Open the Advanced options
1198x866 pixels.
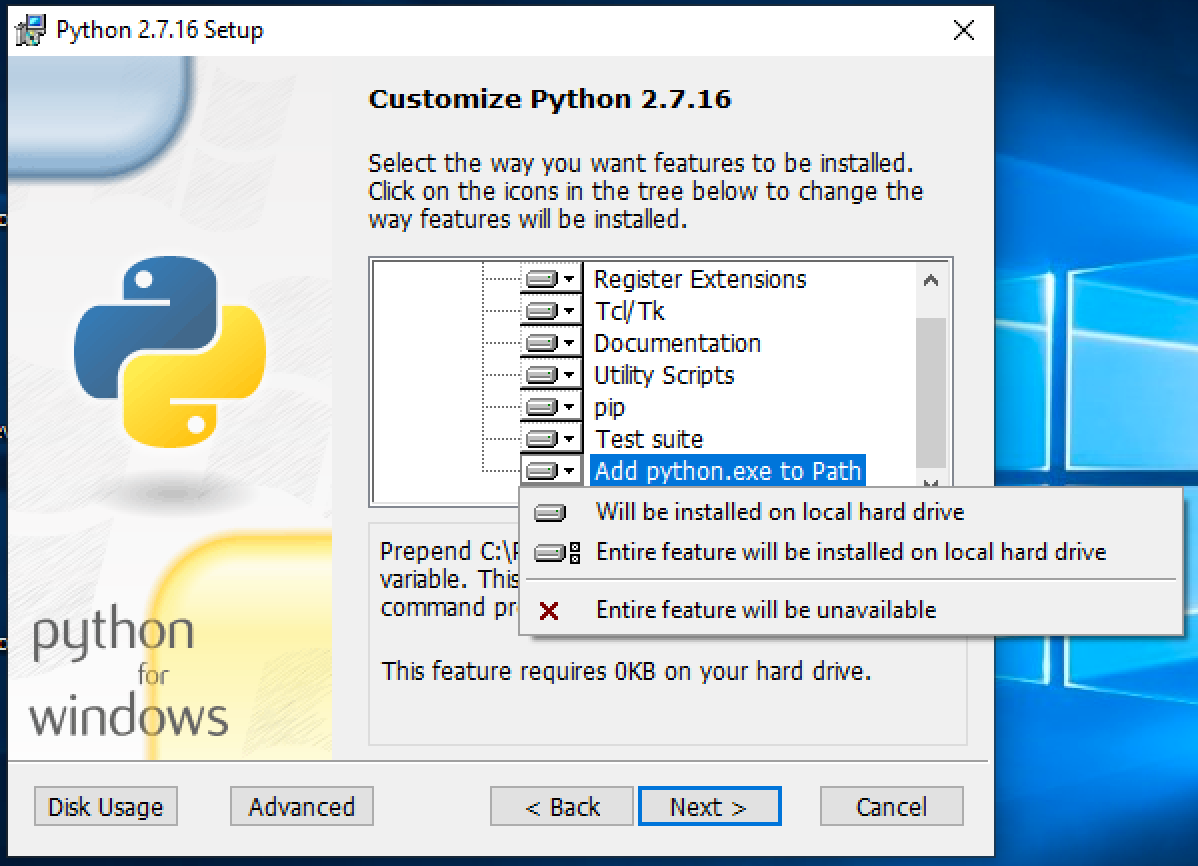300,806
